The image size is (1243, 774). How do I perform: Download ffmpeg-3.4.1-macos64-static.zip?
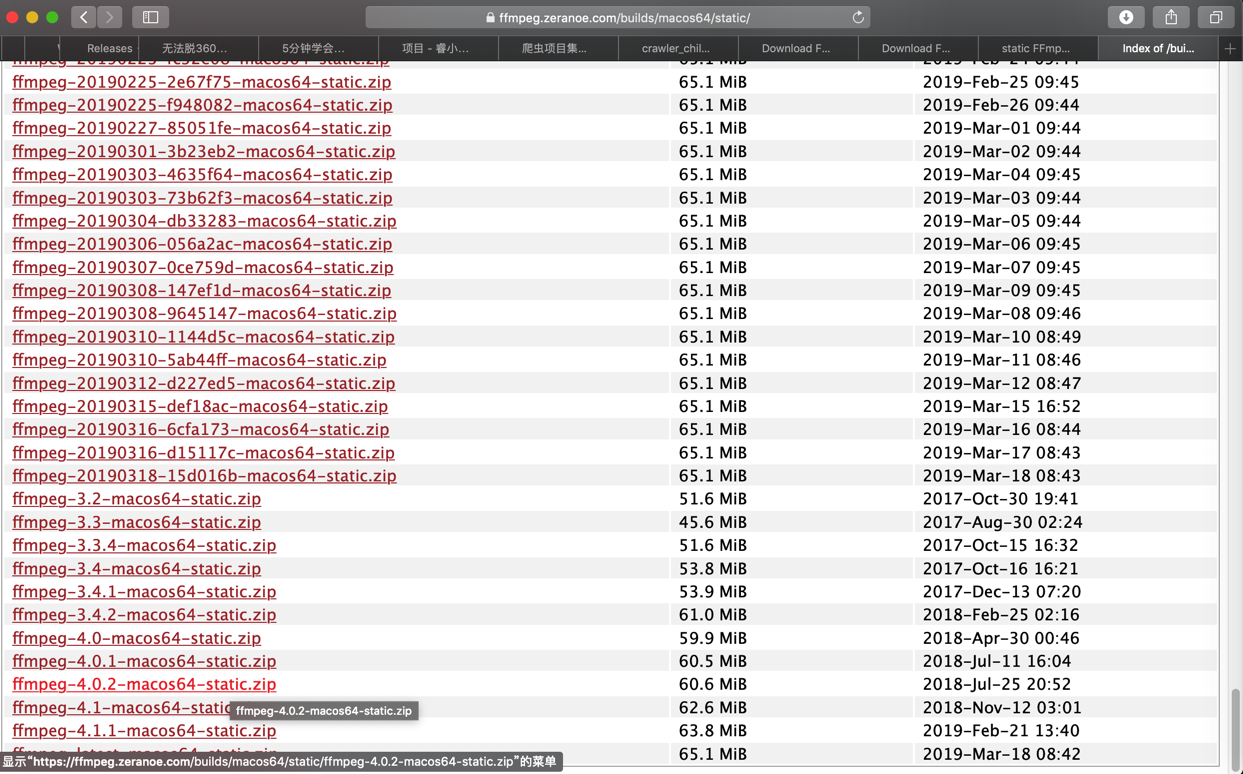coord(144,591)
